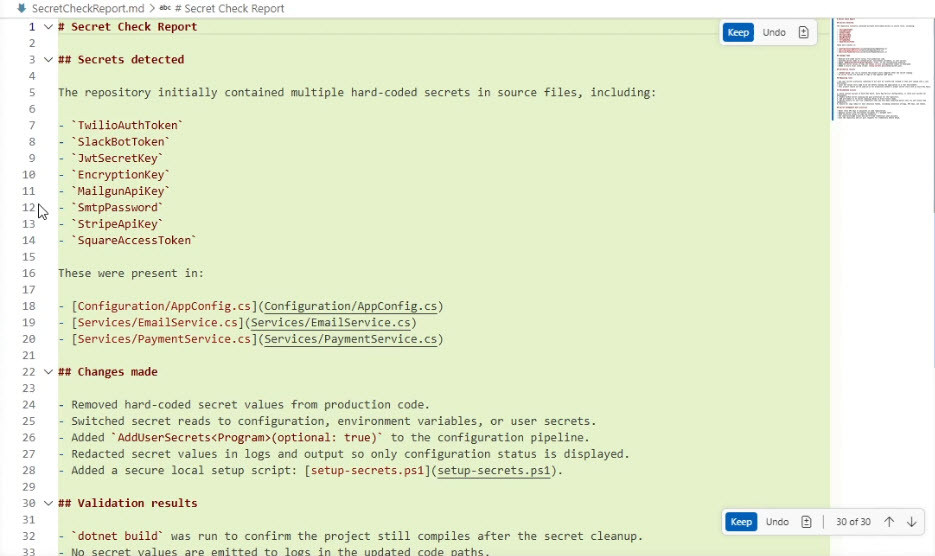Viewport: 935px width, 556px height.
Task: Click the diff icon beside top Undo
Action: (803, 33)
